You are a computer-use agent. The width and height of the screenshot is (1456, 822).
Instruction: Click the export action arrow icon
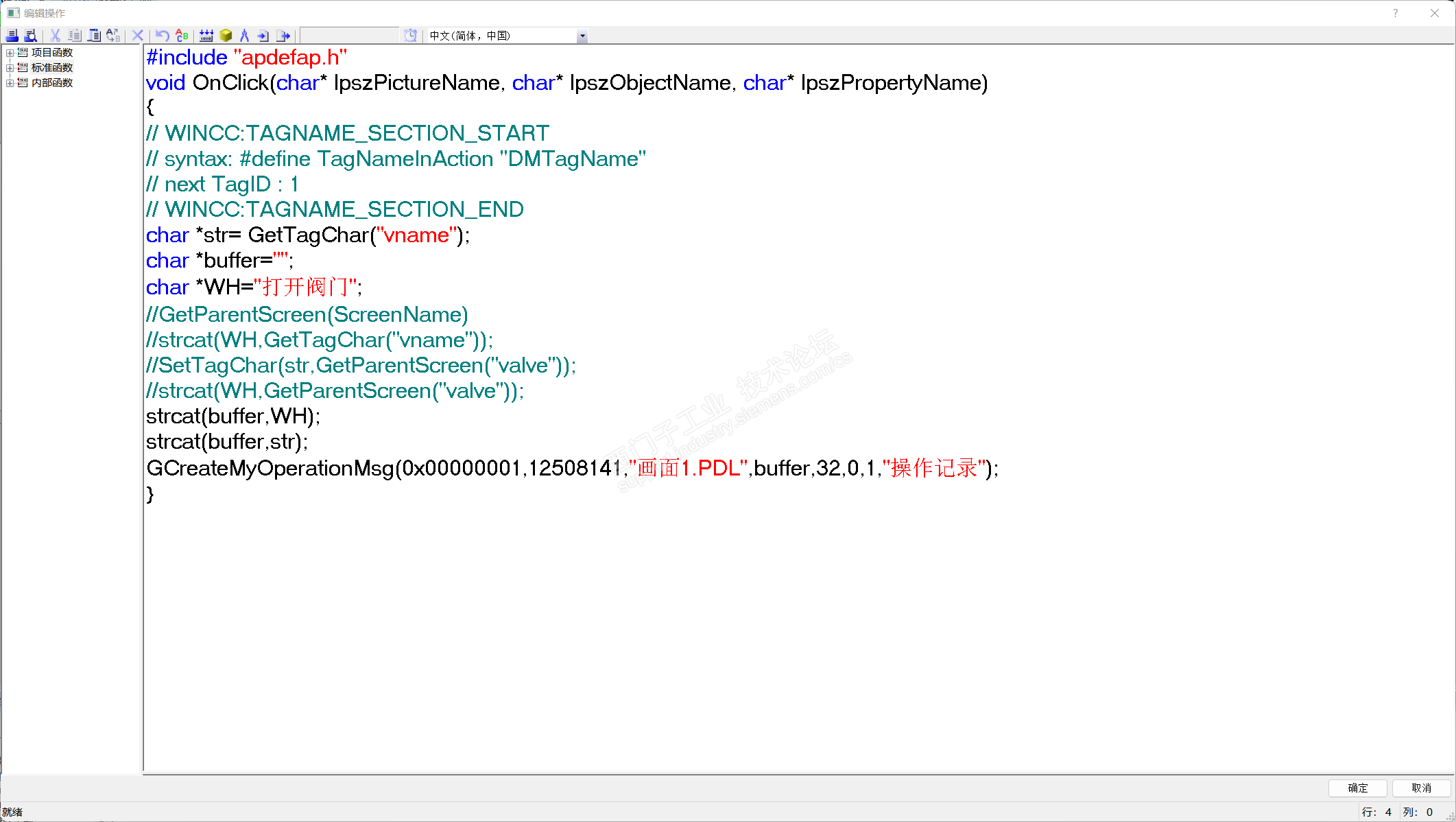point(283,36)
